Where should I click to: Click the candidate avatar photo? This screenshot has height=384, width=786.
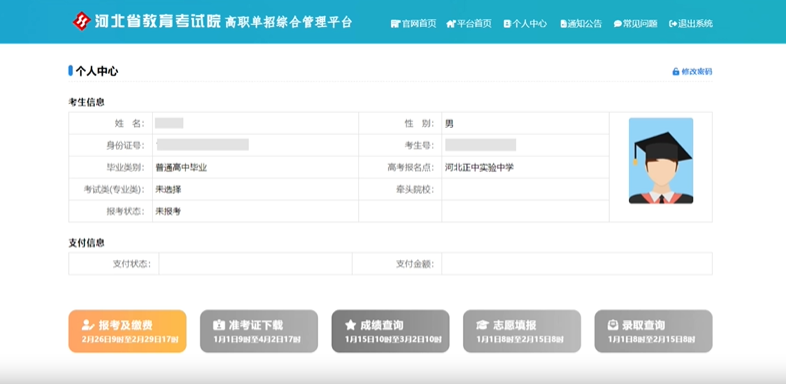coord(661,161)
